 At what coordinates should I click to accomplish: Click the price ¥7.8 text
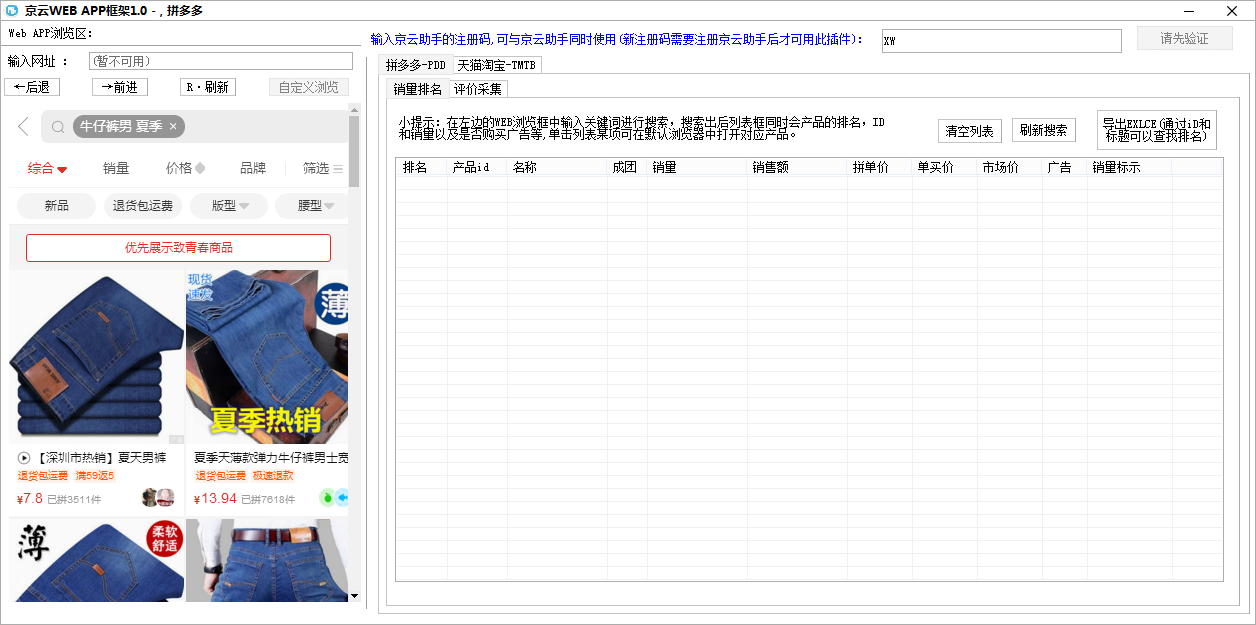[30, 498]
